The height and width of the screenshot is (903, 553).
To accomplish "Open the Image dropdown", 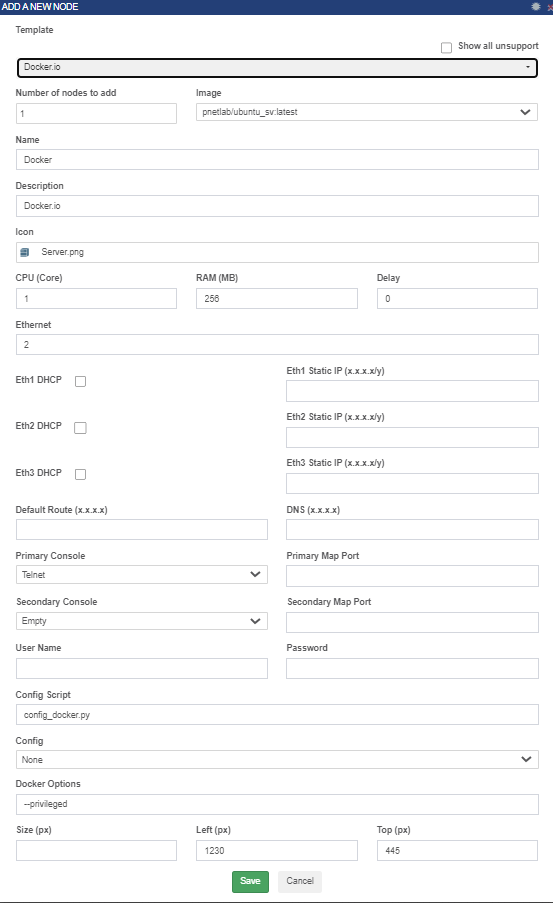I will pyautogui.click(x=367, y=112).
